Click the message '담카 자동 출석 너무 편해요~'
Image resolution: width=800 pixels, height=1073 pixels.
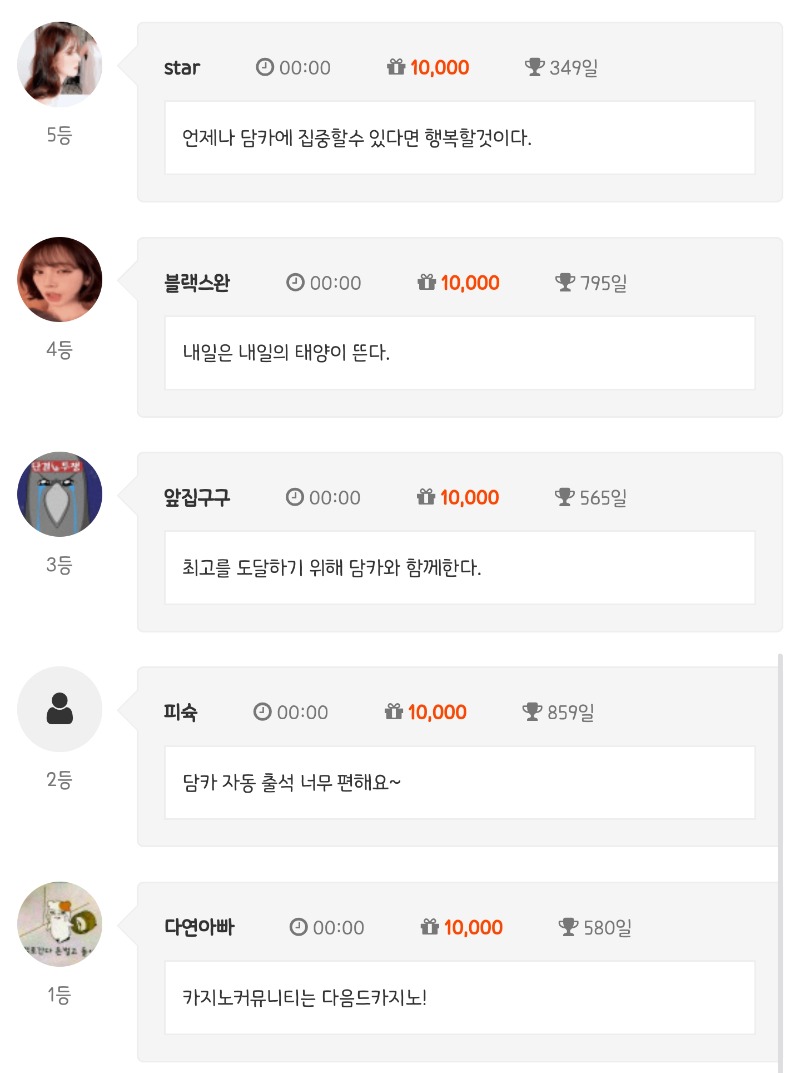pos(292,782)
